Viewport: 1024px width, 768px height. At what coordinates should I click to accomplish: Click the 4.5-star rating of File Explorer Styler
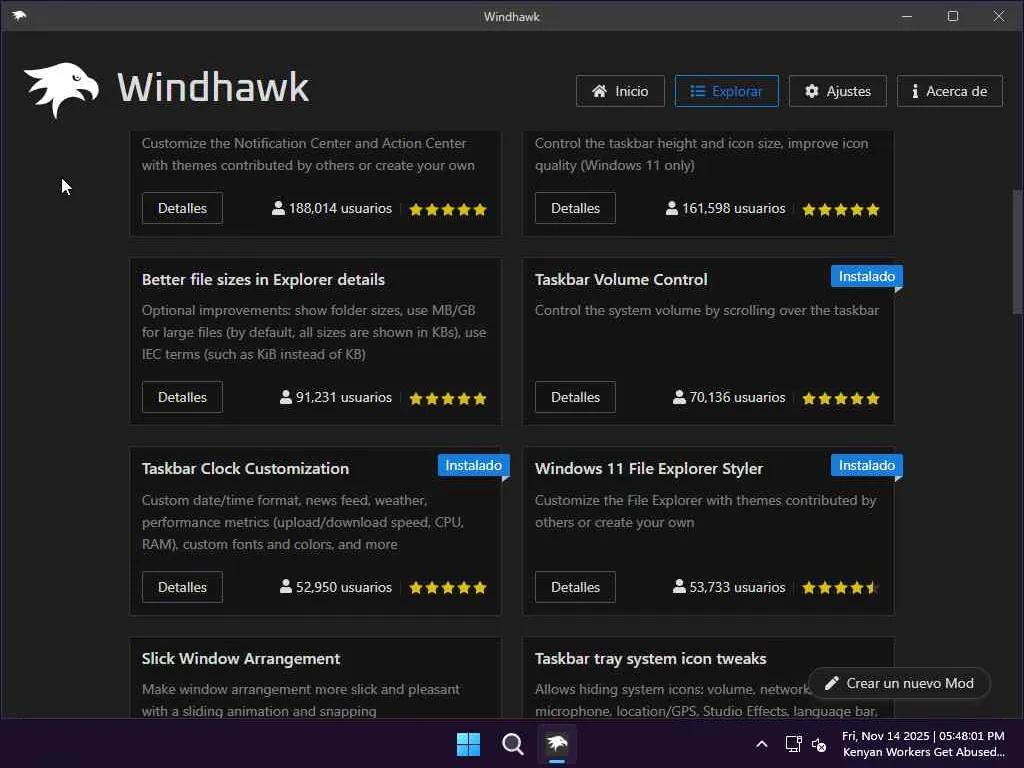point(840,588)
